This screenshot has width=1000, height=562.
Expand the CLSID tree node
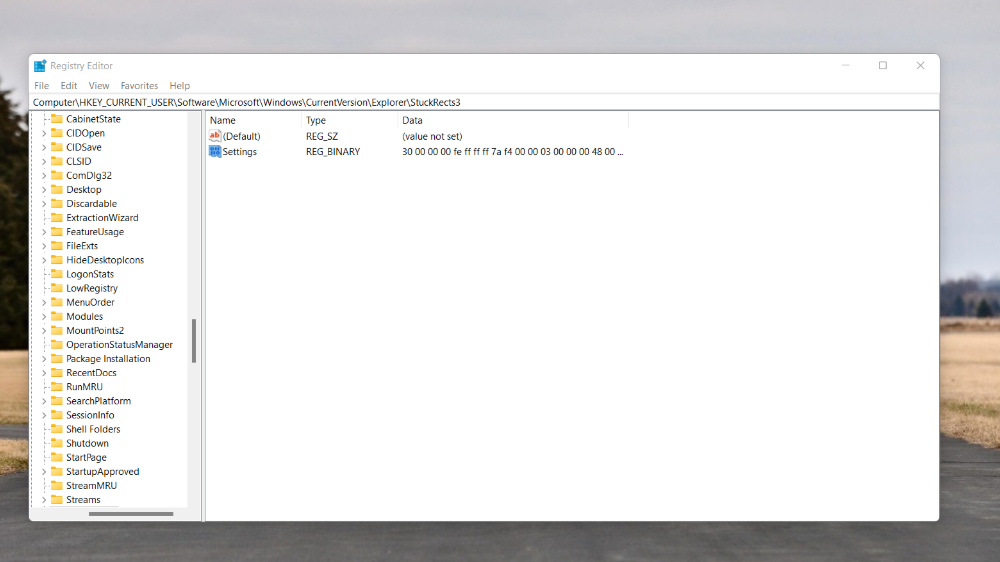[44, 161]
